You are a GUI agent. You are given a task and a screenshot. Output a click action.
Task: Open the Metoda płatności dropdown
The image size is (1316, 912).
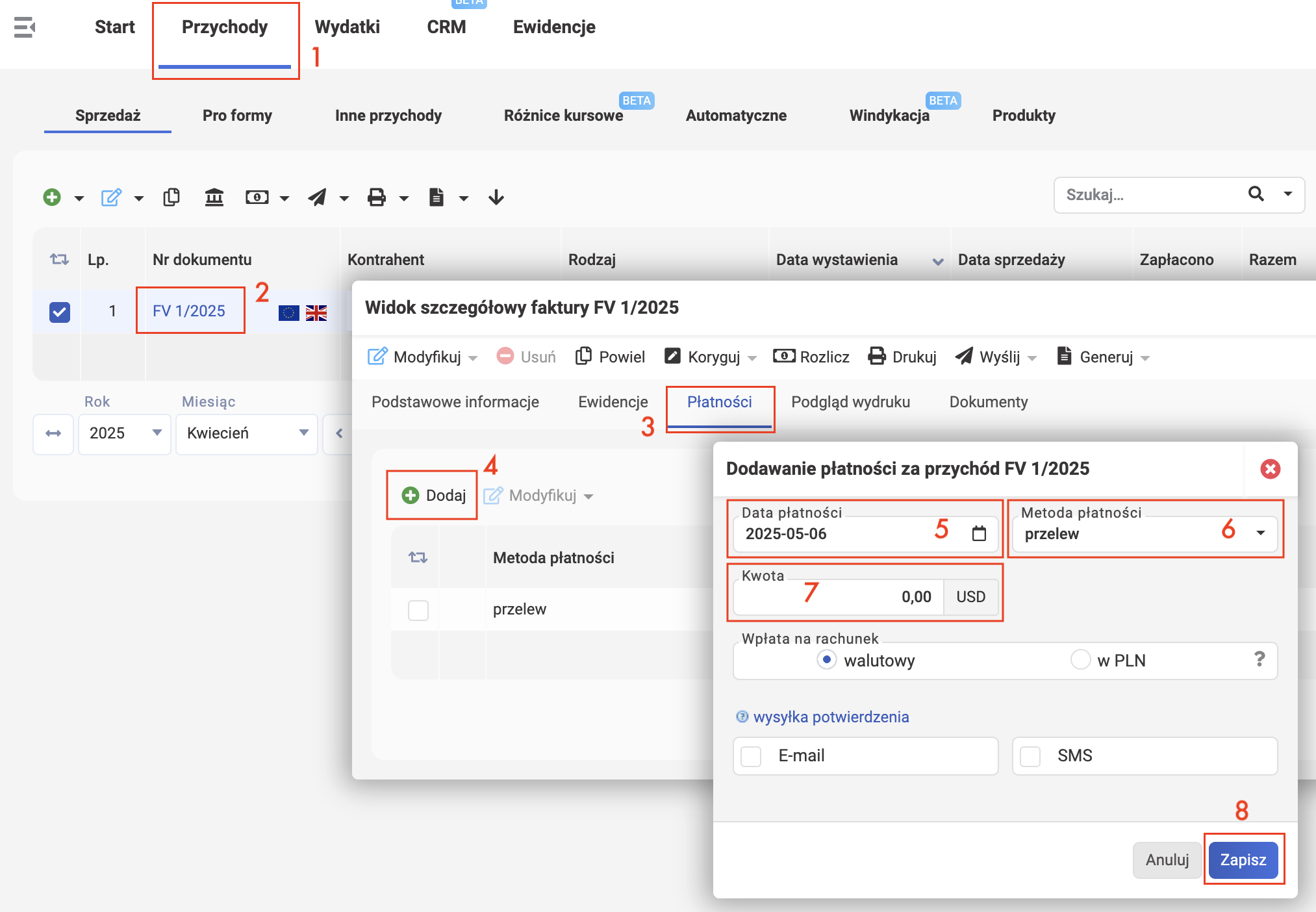click(1145, 534)
